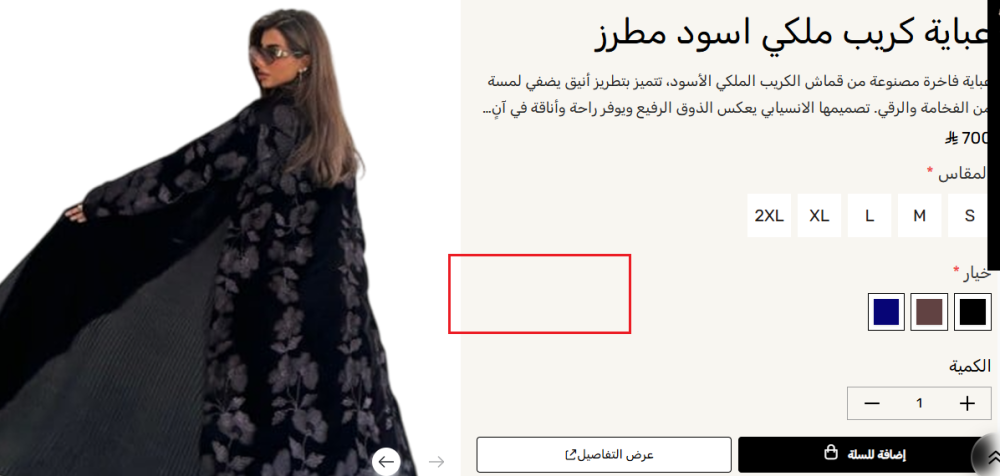
Task: Select the brown color swatch
Action: click(x=929, y=312)
